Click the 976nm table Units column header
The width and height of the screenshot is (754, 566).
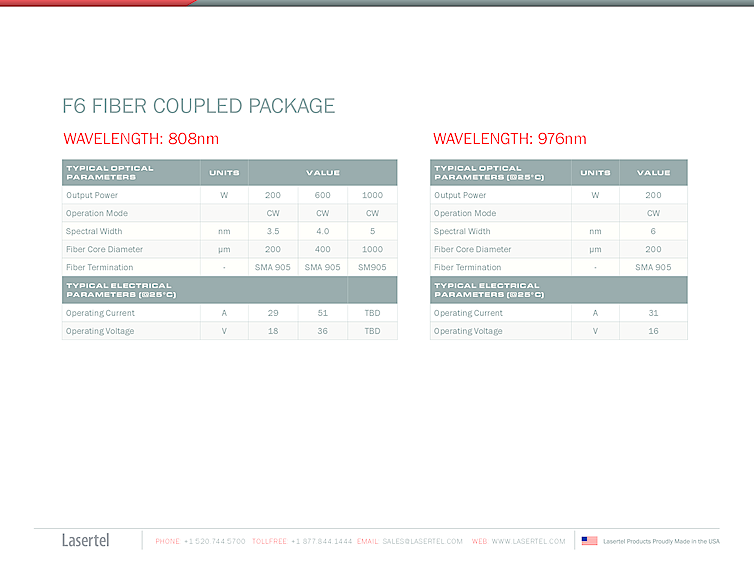(595, 173)
